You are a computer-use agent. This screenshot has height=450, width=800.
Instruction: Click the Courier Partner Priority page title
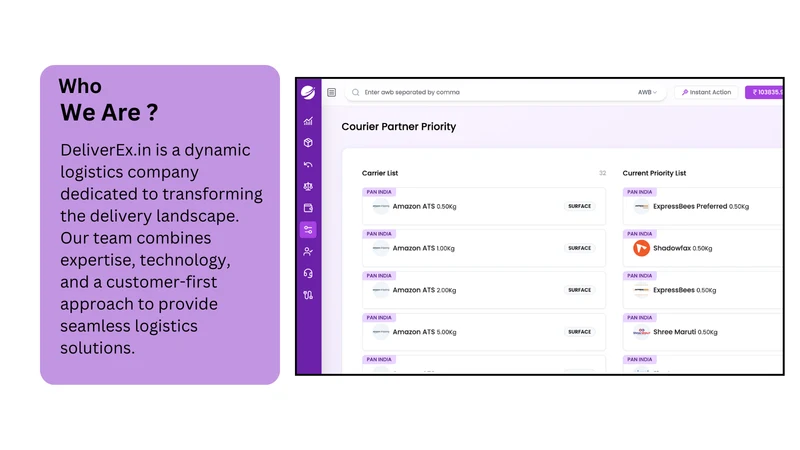tap(399, 127)
